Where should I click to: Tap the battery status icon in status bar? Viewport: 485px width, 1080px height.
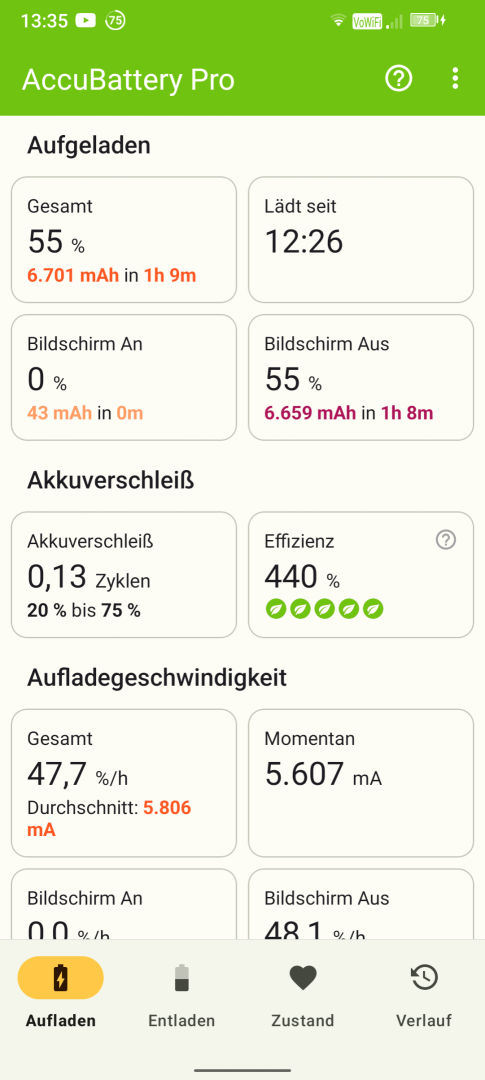pos(428,21)
